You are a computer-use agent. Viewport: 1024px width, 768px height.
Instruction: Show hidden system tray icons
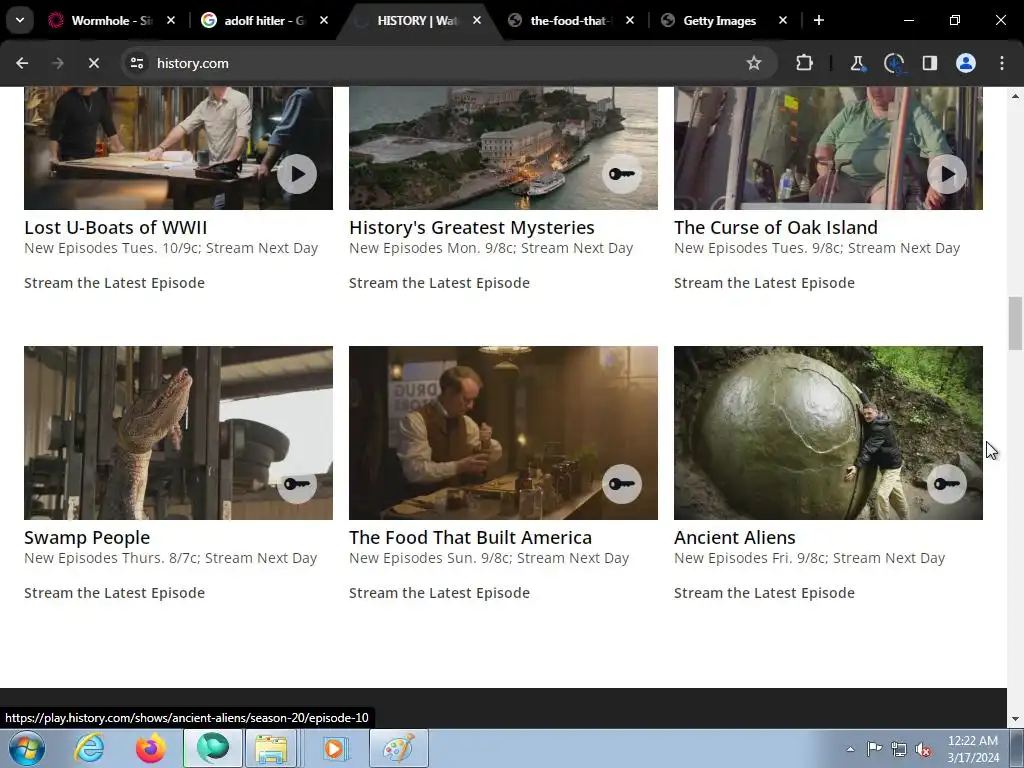click(850, 749)
